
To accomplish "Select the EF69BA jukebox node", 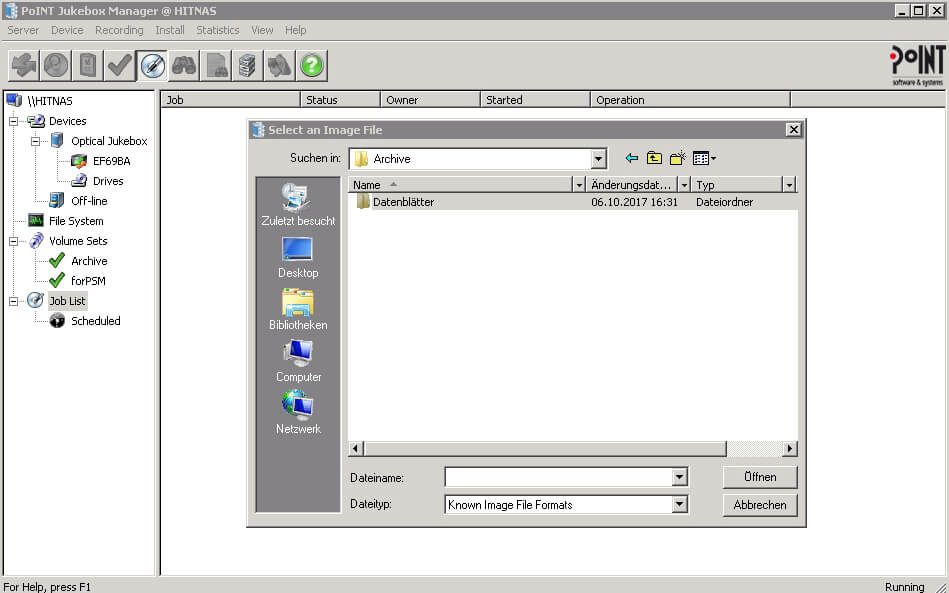I will (x=111, y=161).
